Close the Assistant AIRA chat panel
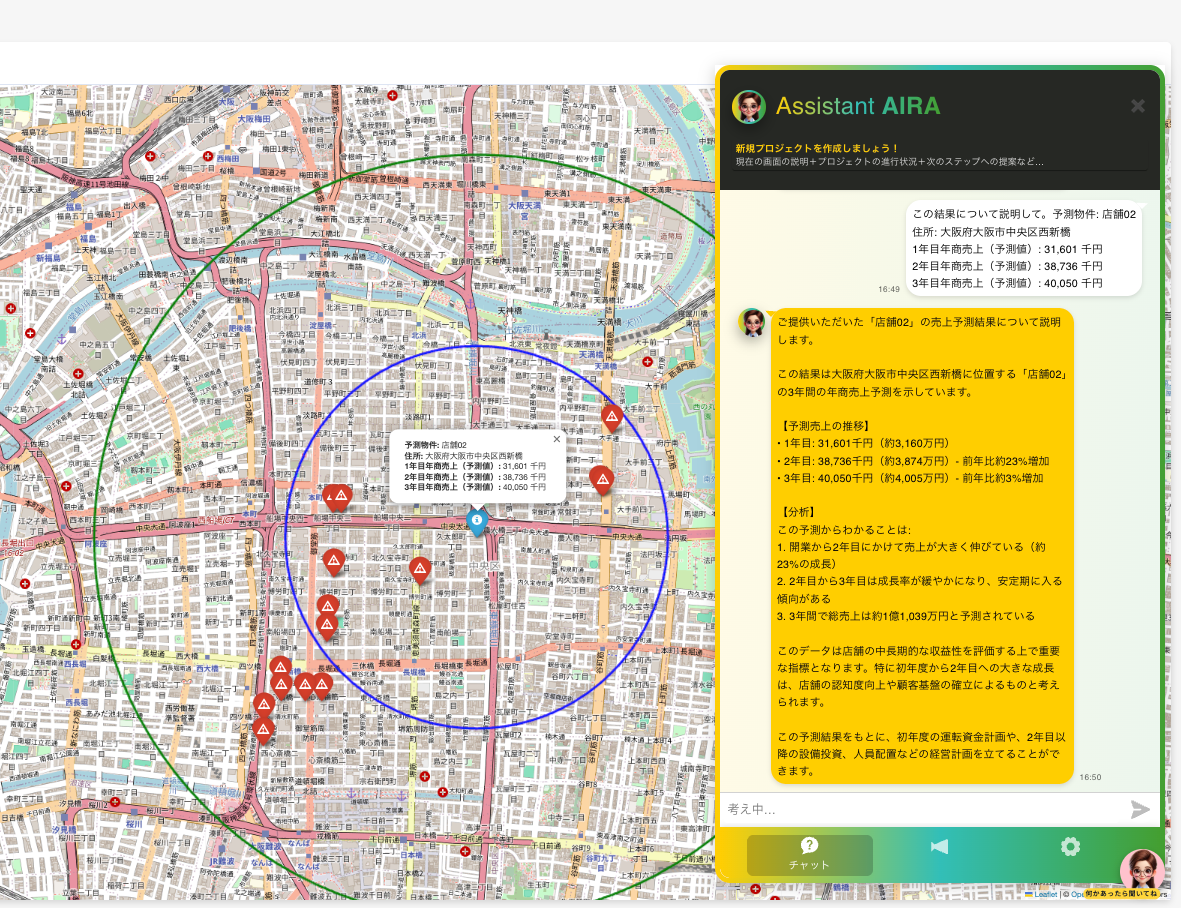 point(1137,106)
